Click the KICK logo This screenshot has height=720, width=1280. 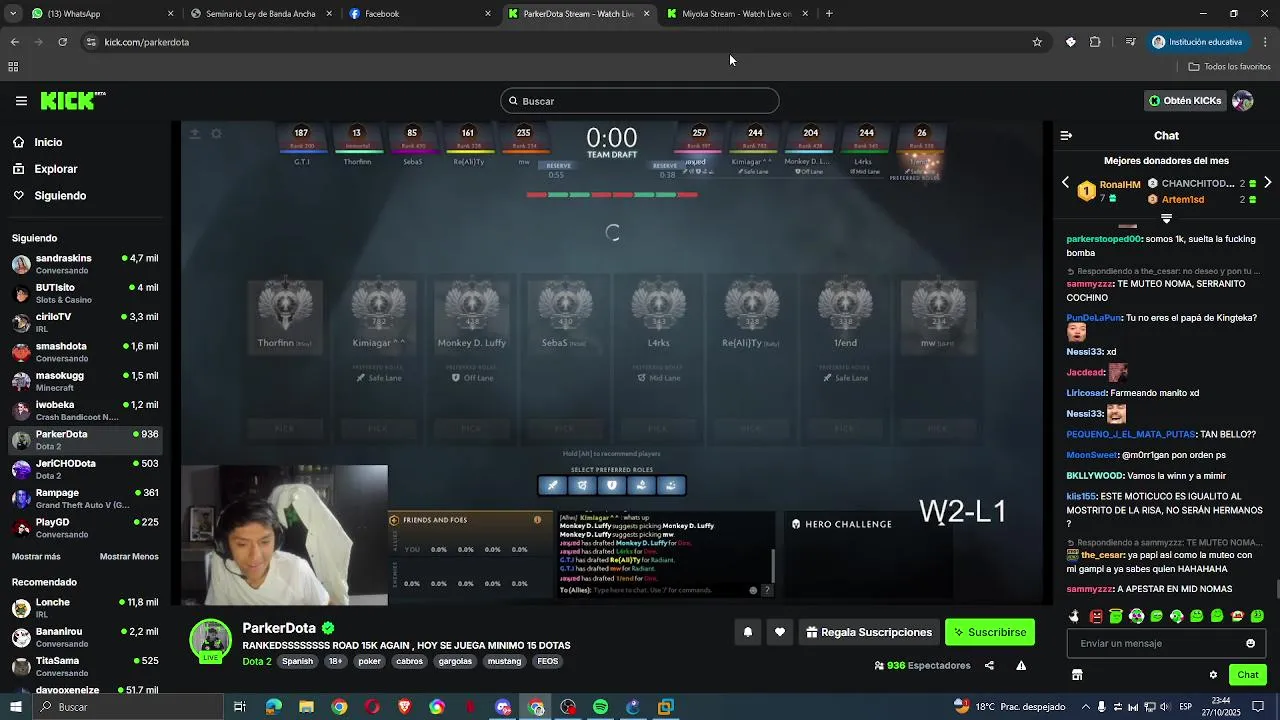click(x=73, y=101)
